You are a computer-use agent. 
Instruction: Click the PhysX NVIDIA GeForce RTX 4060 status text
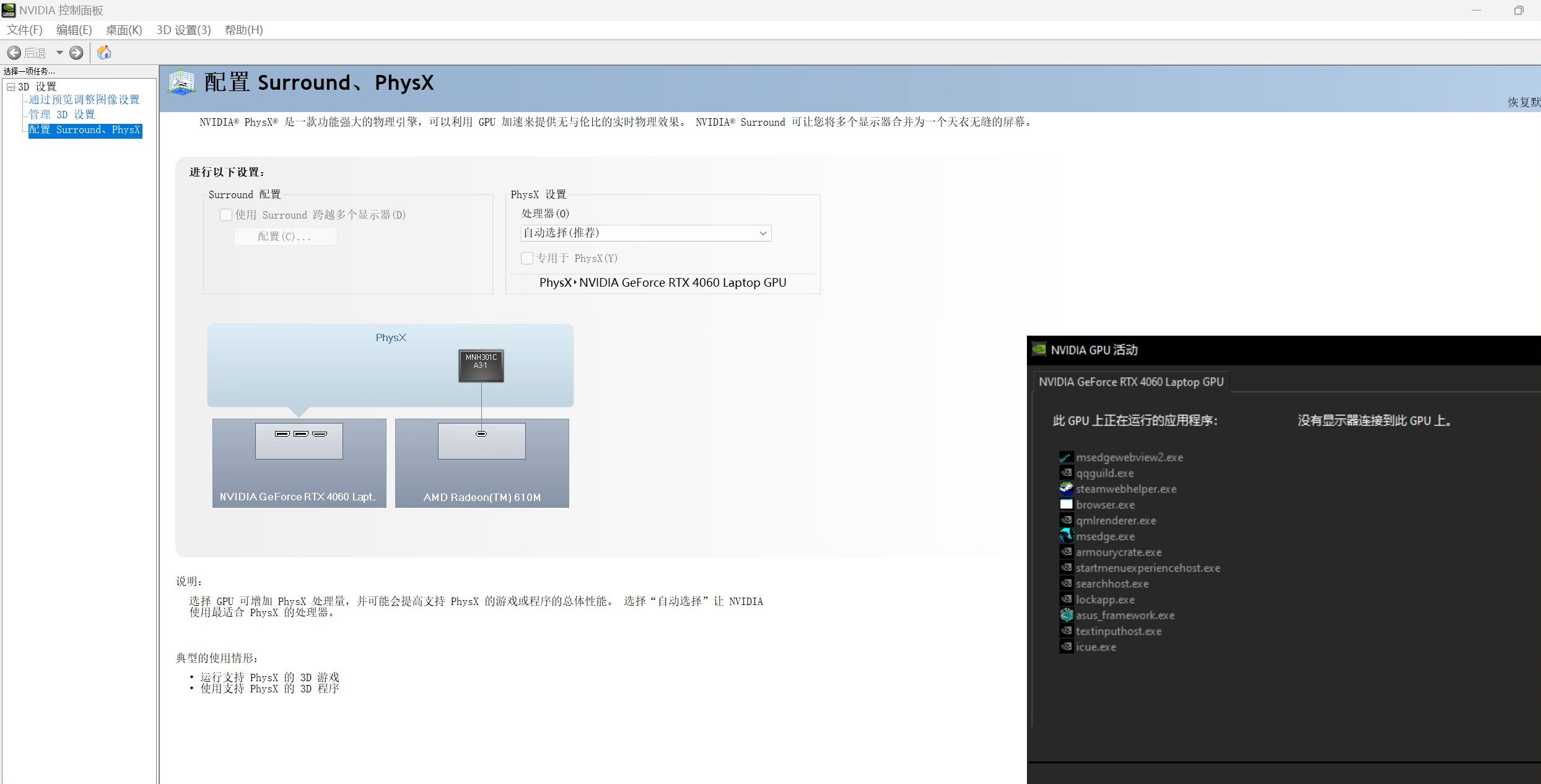pyautogui.click(x=663, y=283)
